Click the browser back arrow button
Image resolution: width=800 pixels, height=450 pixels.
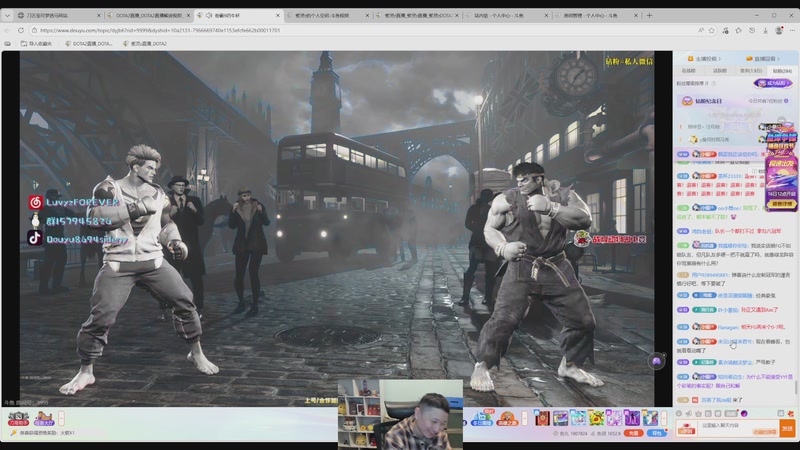point(8,30)
